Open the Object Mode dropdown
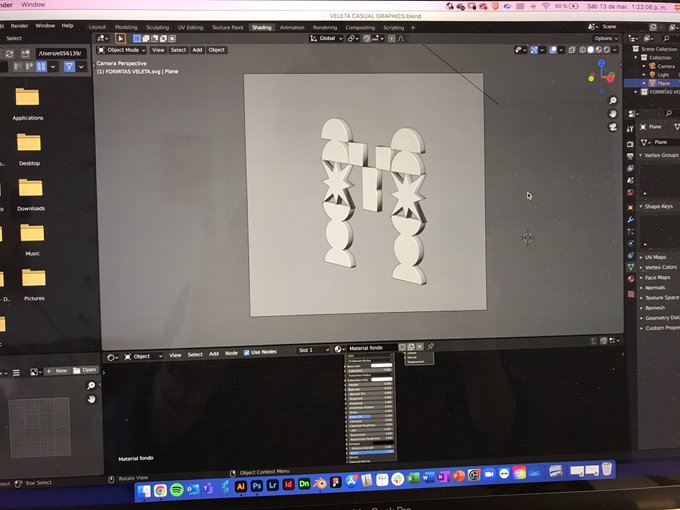 [x=121, y=50]
